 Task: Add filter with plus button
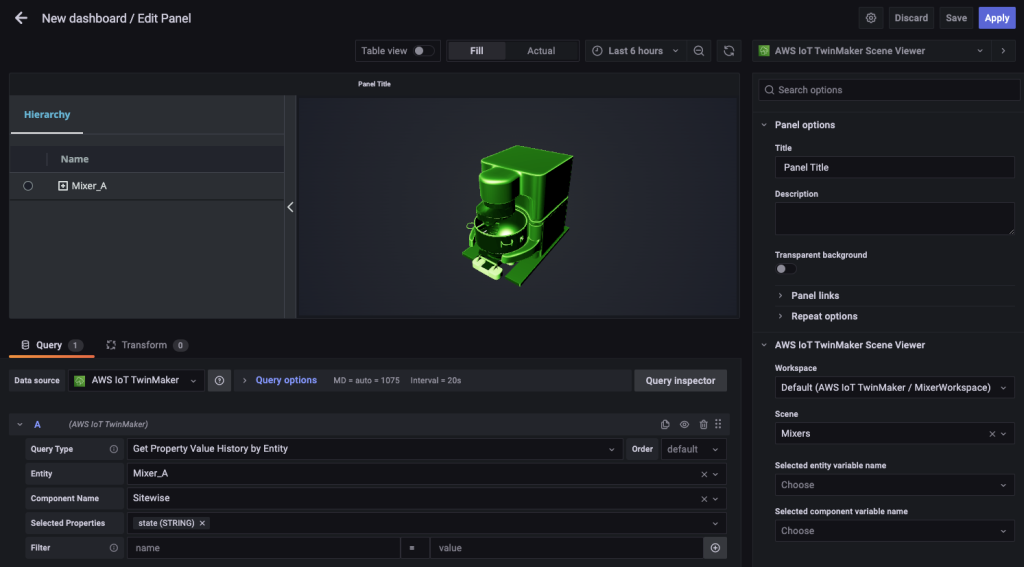715,548
